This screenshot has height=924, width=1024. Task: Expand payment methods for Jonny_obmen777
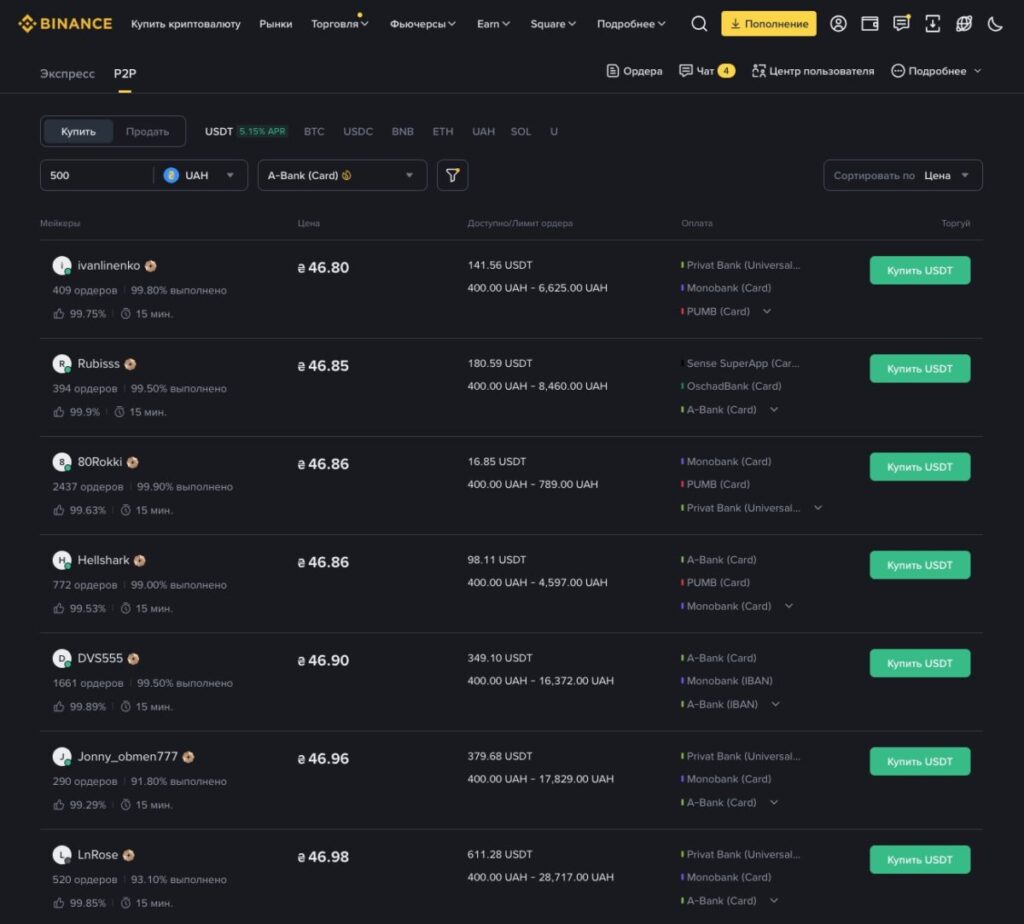pyautogui.click(x=774, y=802)
